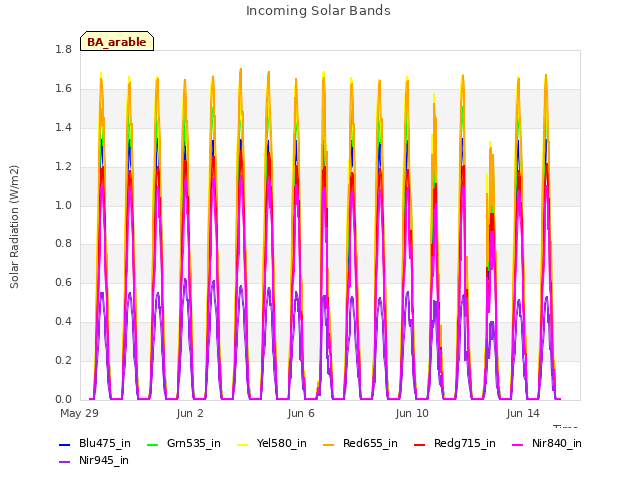Screen dimensions: 640x480
Task: Click the 0.0 y-axis tick label
Action: (63, 399)
